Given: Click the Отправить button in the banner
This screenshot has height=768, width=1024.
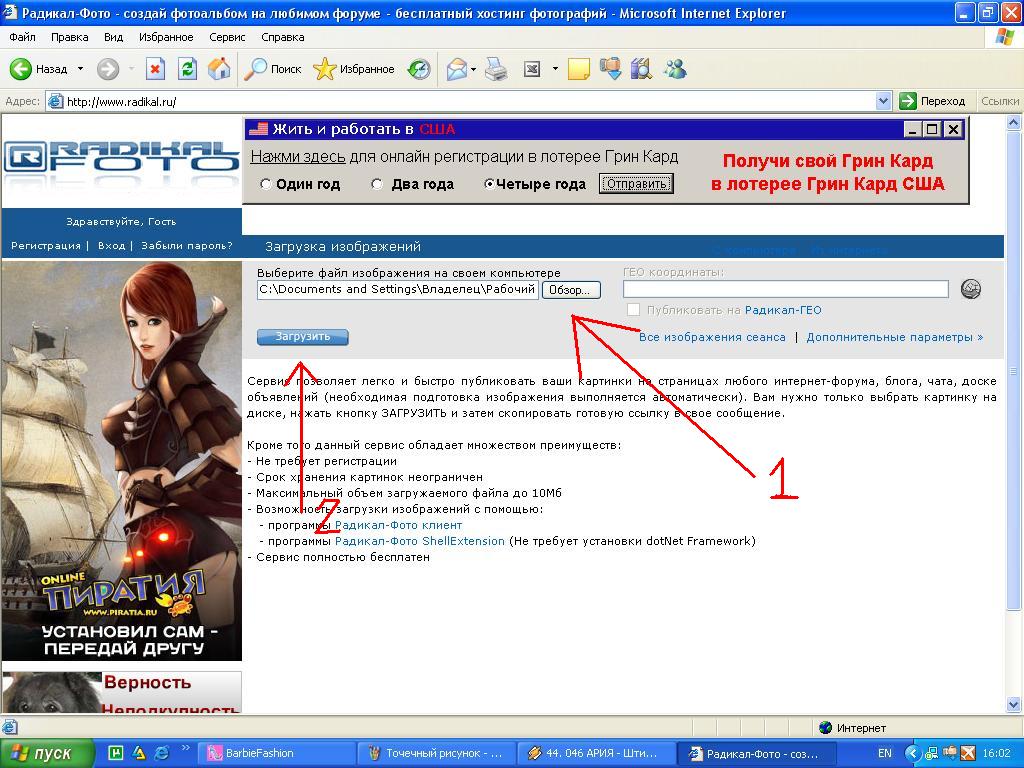Looking at the screenshot, I should coord(636,184).
